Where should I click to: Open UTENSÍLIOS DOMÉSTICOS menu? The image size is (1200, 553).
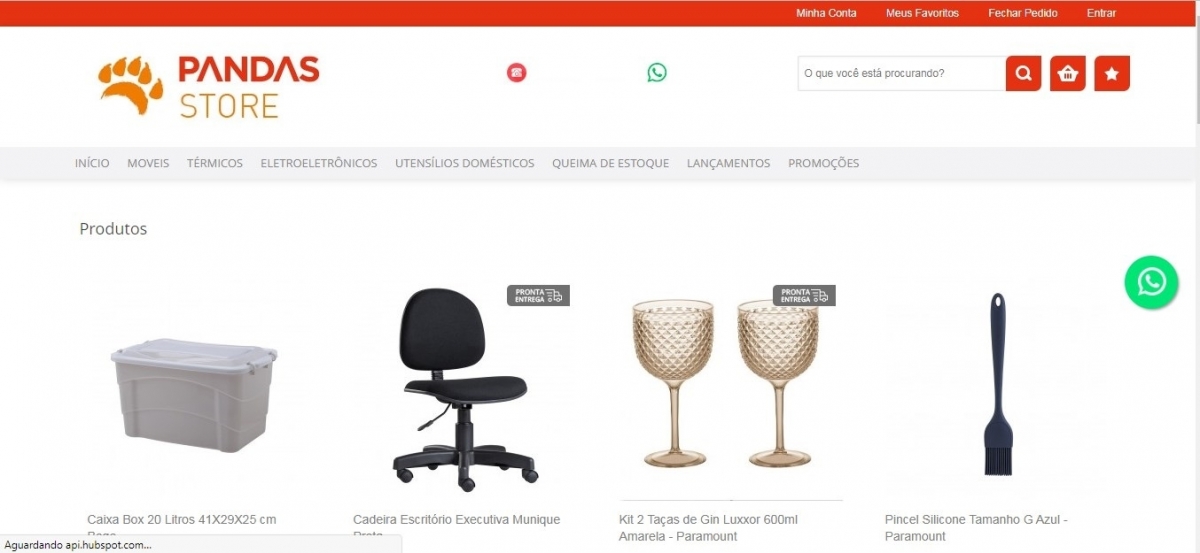coord(465,163)
